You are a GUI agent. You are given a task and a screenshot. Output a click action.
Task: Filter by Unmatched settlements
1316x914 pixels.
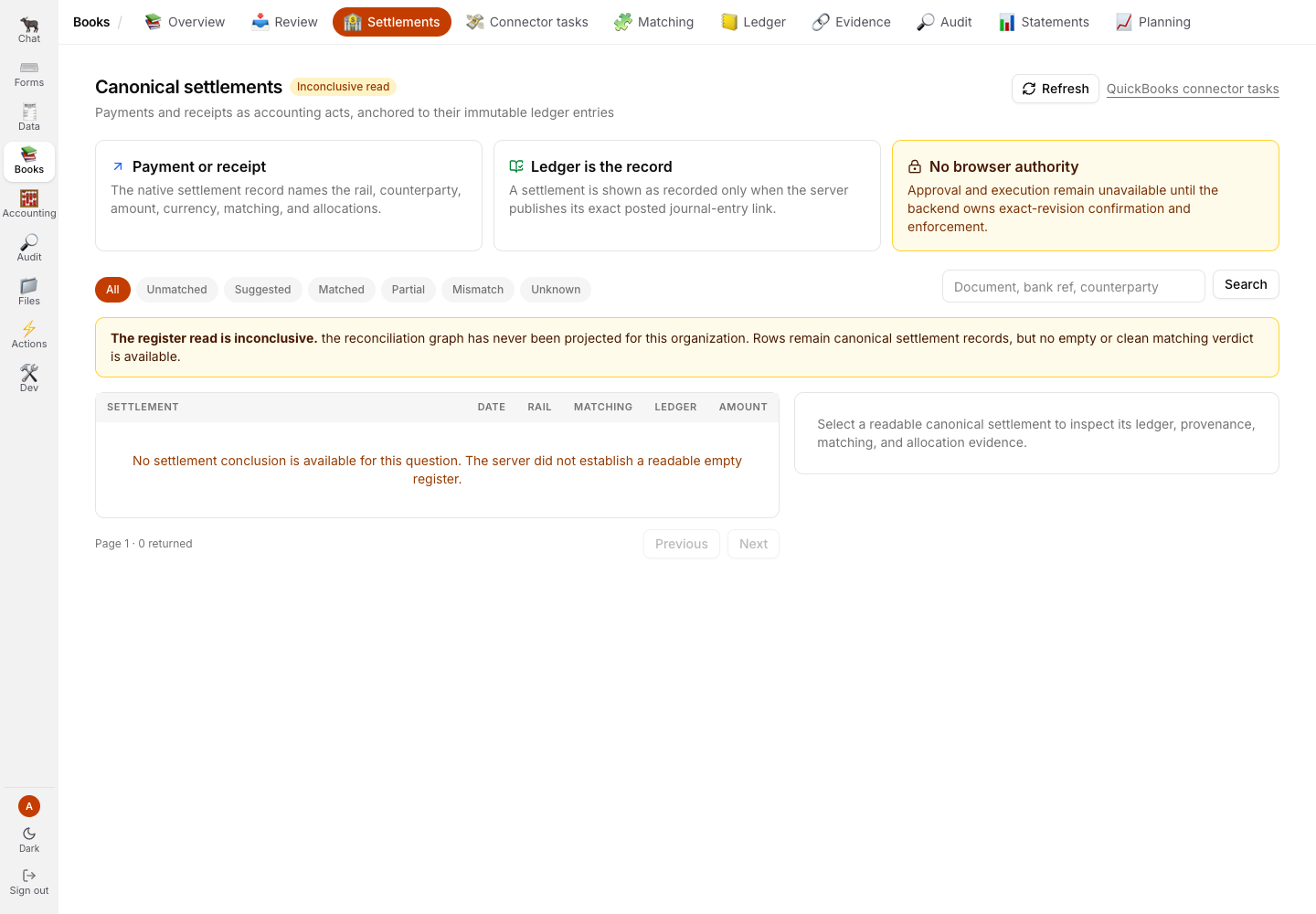[177, 290]
